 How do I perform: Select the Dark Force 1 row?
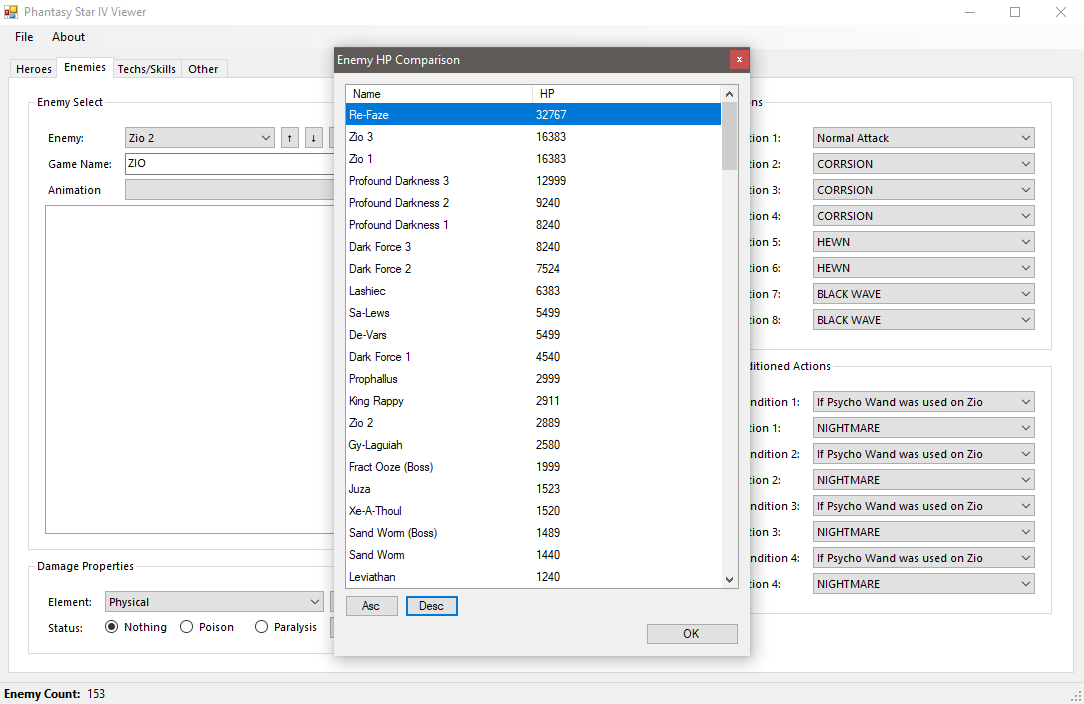pyautogui.click(x=533, y=357)
